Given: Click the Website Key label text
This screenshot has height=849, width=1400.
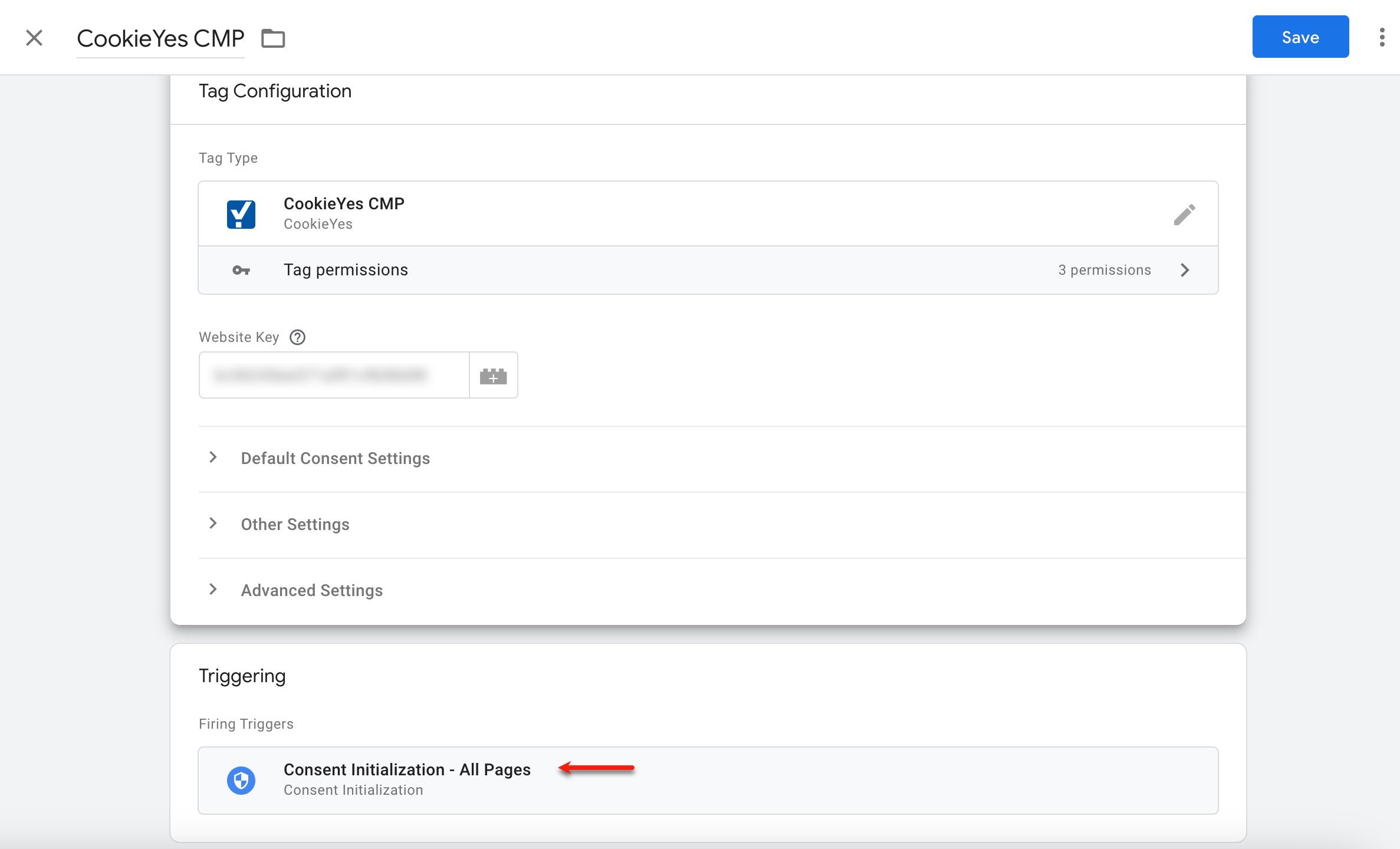Looking at the screenshot, I should pos(239,337).
